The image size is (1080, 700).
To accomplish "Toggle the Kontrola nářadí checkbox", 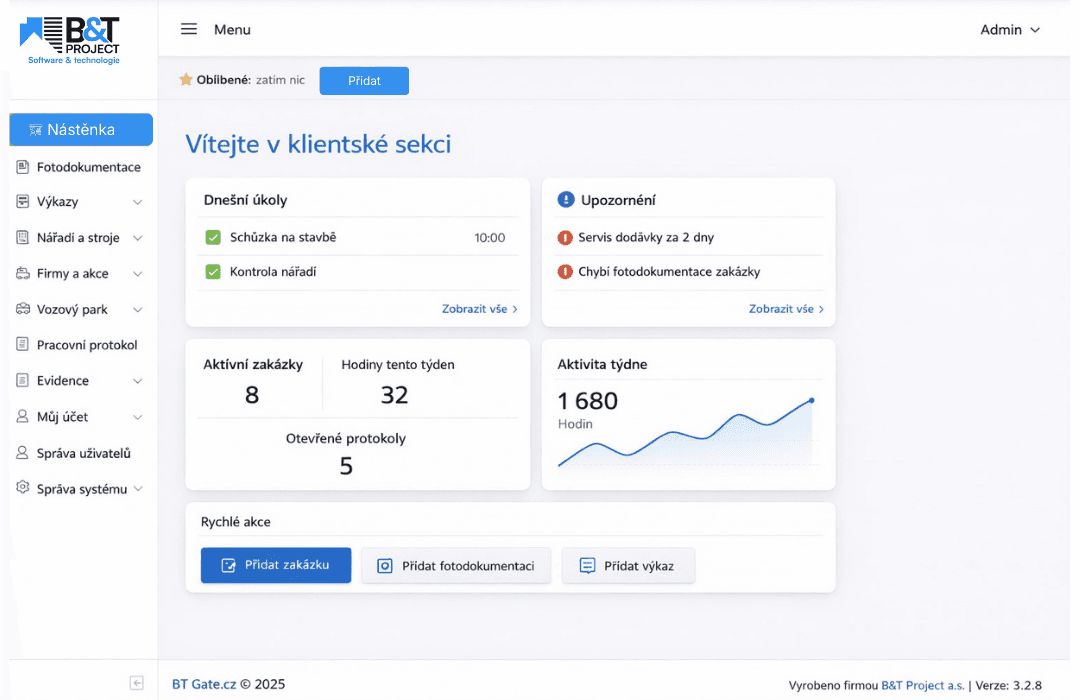I will 213,270.
